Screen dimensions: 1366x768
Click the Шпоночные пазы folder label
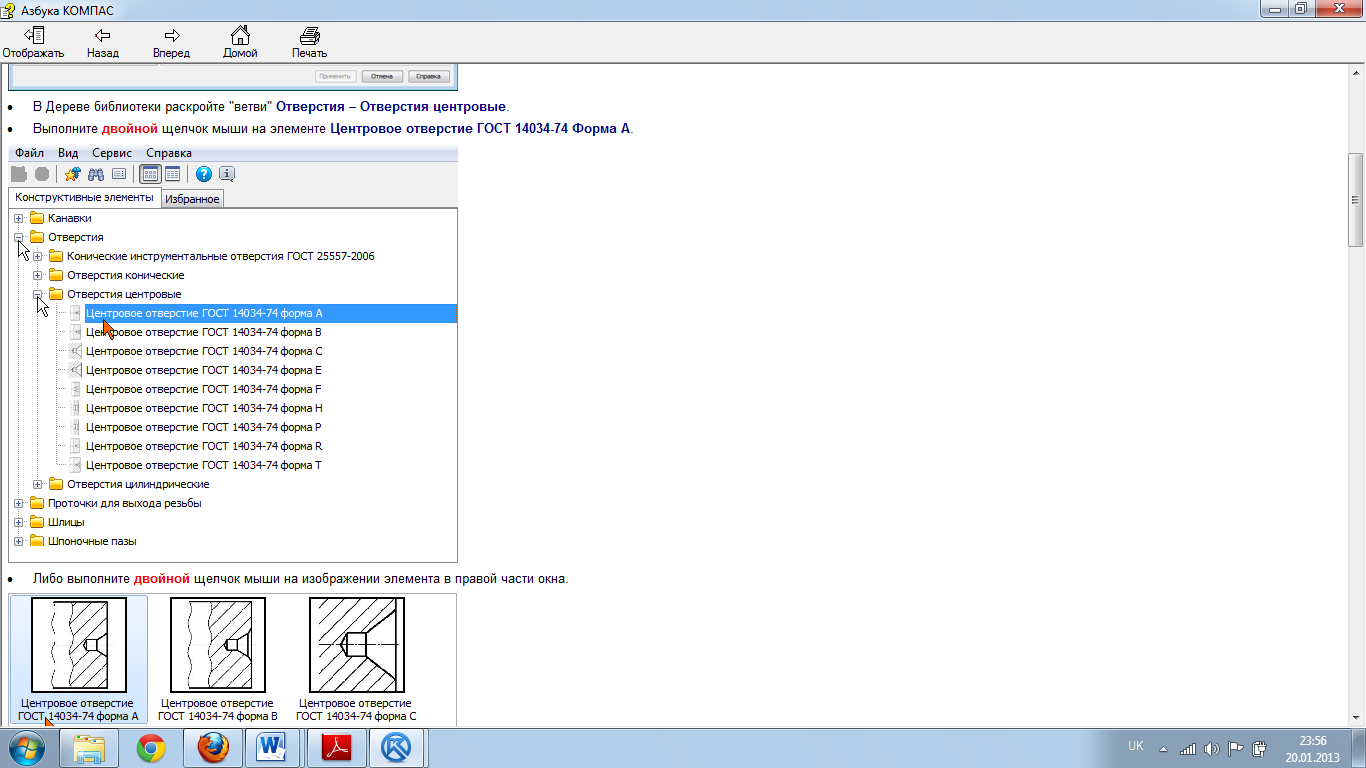(92, 541)
